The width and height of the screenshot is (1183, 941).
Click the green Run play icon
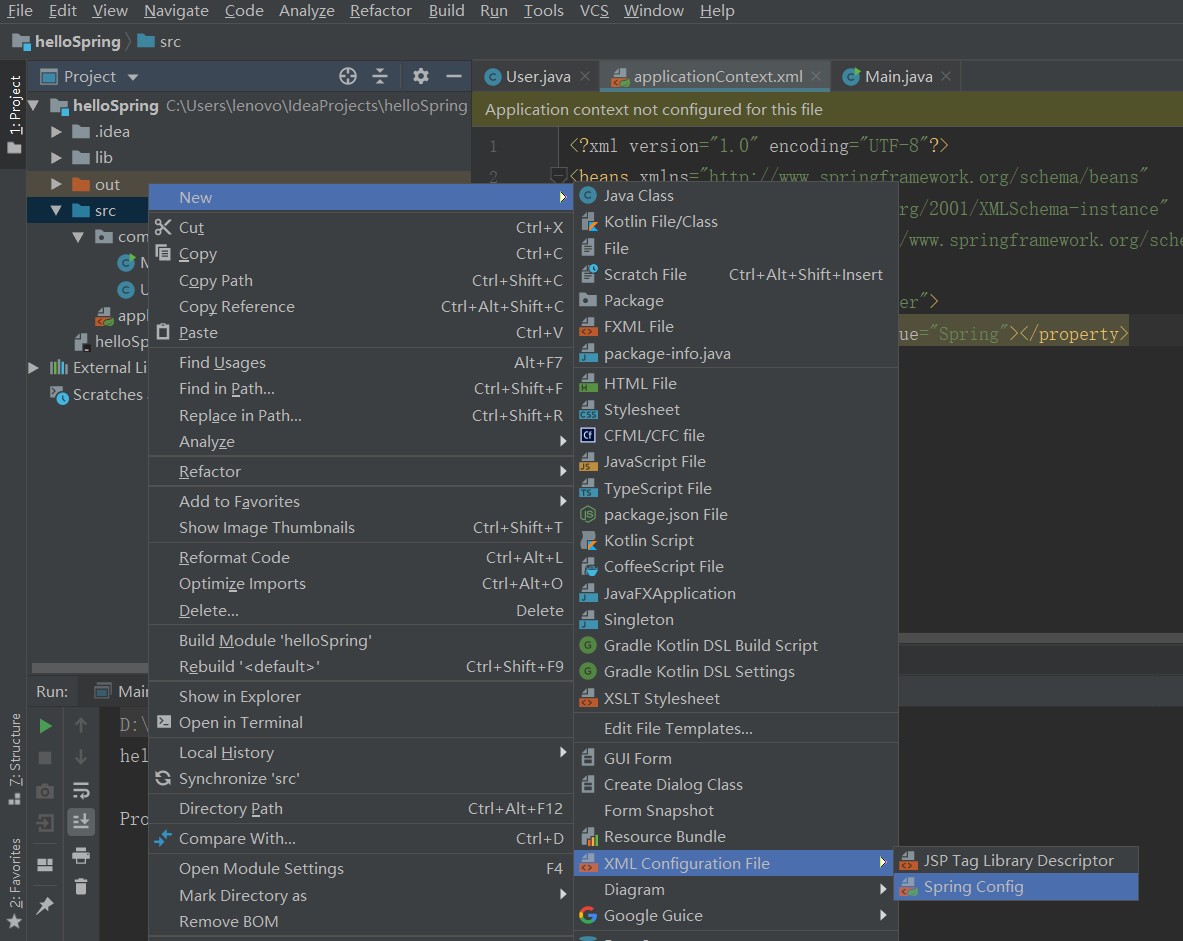point(45,726)
